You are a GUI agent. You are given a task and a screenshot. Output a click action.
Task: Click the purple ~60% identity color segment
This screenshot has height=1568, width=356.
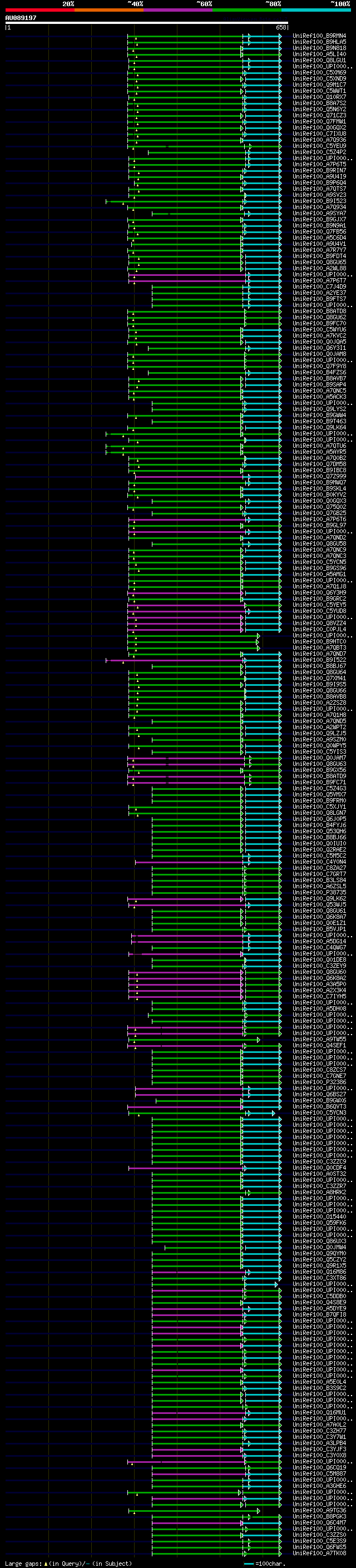click(177, 11)
